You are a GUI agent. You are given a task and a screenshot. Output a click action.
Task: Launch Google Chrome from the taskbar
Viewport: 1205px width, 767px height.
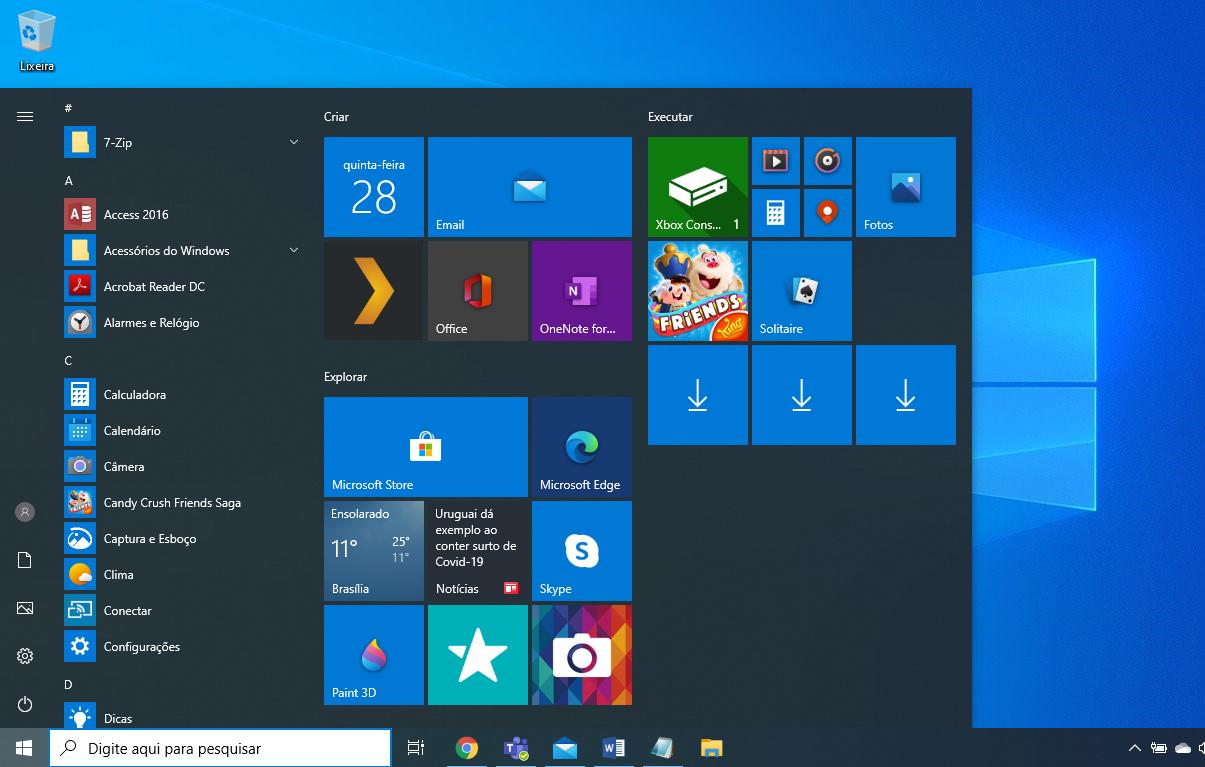point(466,748)
